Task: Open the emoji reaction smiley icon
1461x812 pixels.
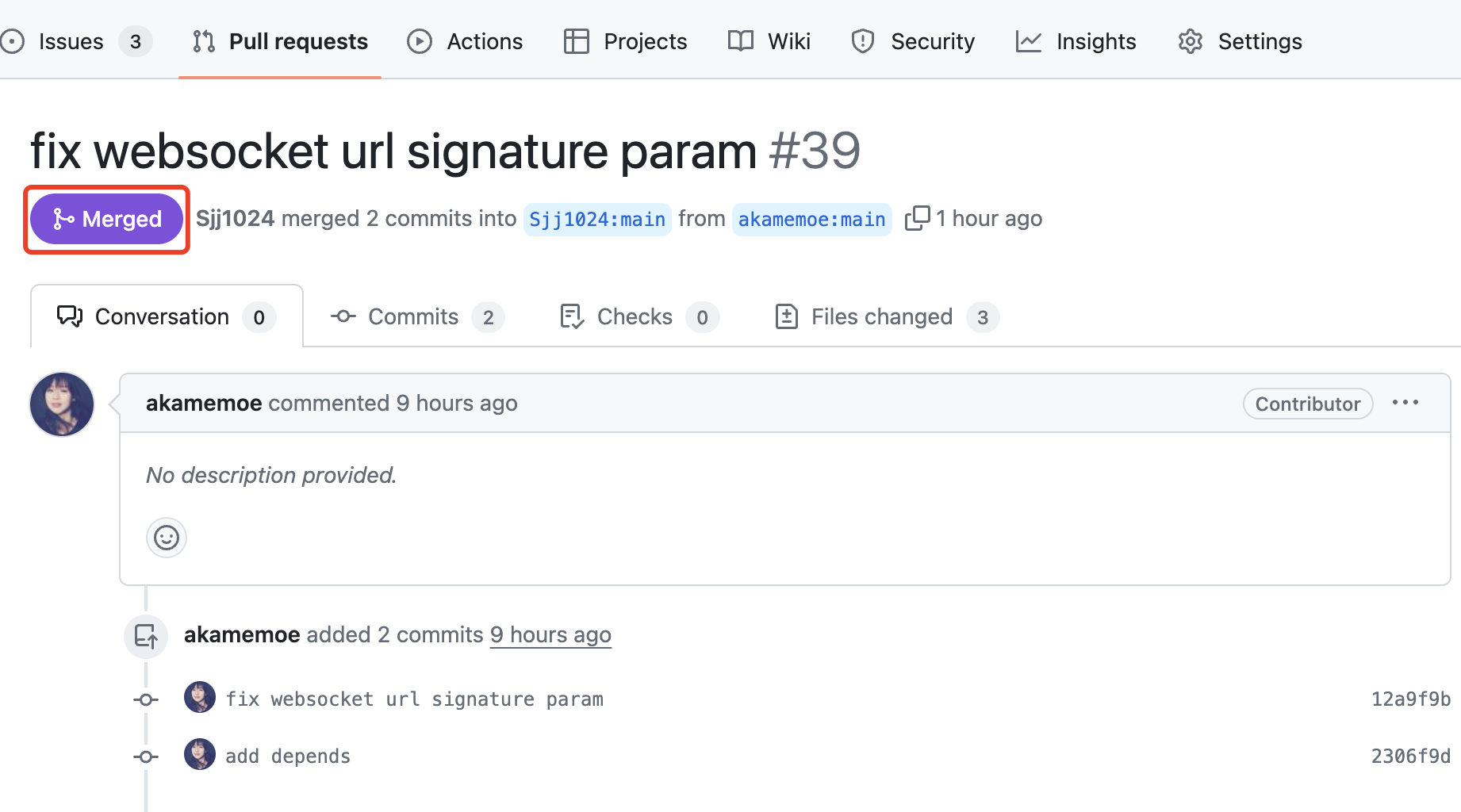Action: (x=166, y=537)
